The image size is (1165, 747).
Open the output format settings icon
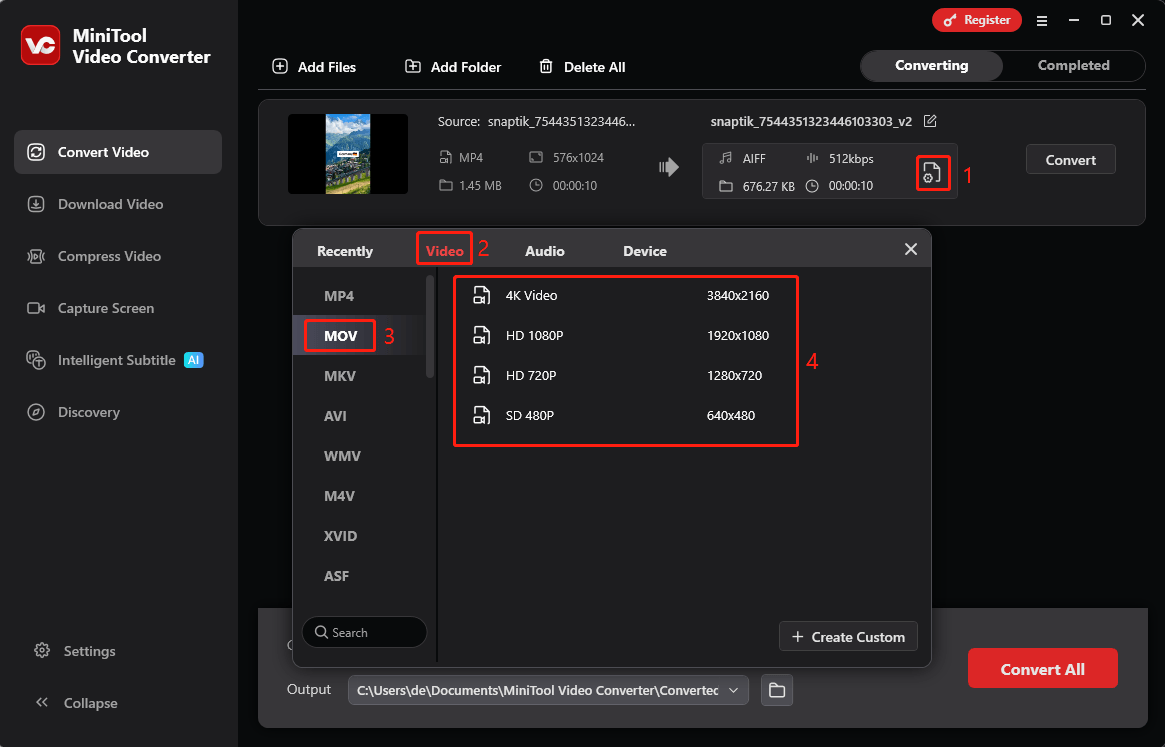932,173
